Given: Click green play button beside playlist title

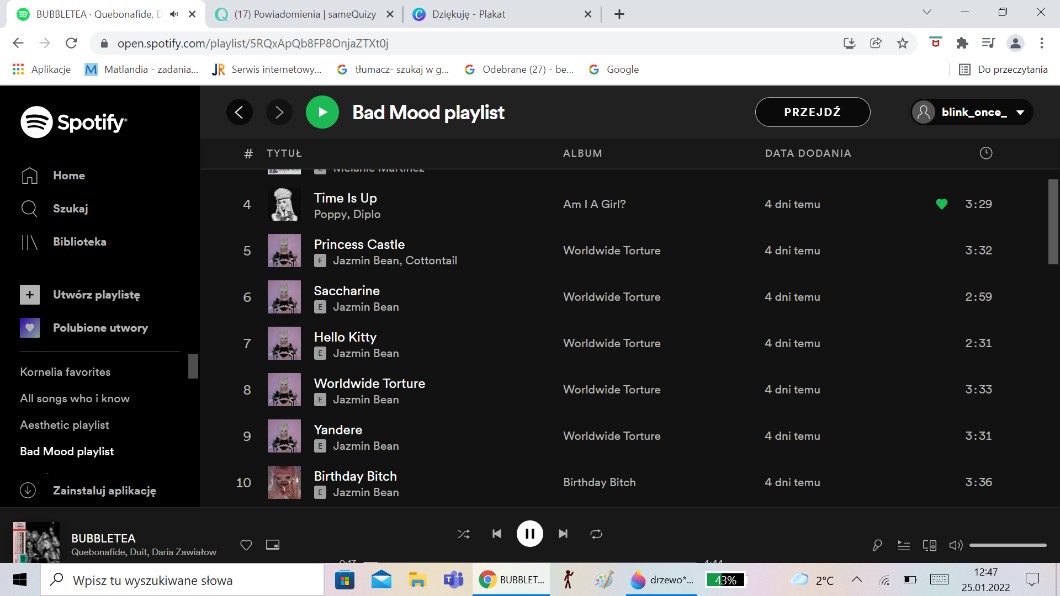Looking at the screenshot, I should pos(322,112).
